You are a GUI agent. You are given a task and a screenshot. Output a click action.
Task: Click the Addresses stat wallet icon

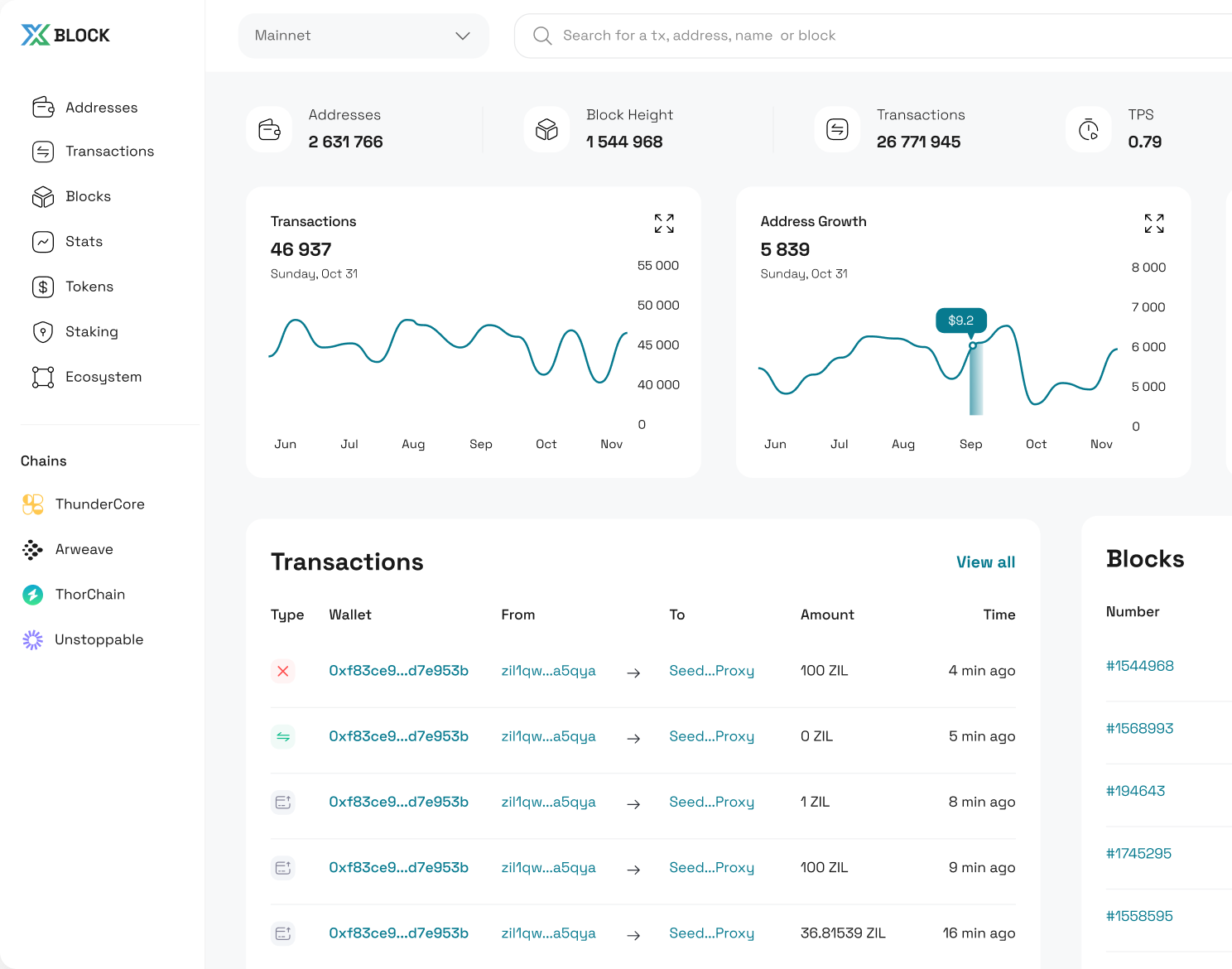[x=269, y=129]
